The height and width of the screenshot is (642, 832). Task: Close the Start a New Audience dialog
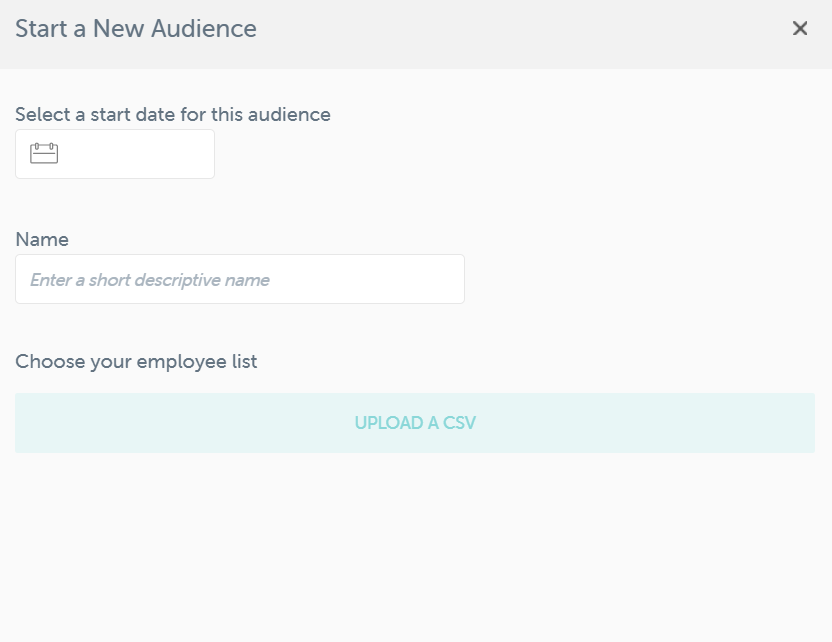pyautogui.click(x=800, y=28)
